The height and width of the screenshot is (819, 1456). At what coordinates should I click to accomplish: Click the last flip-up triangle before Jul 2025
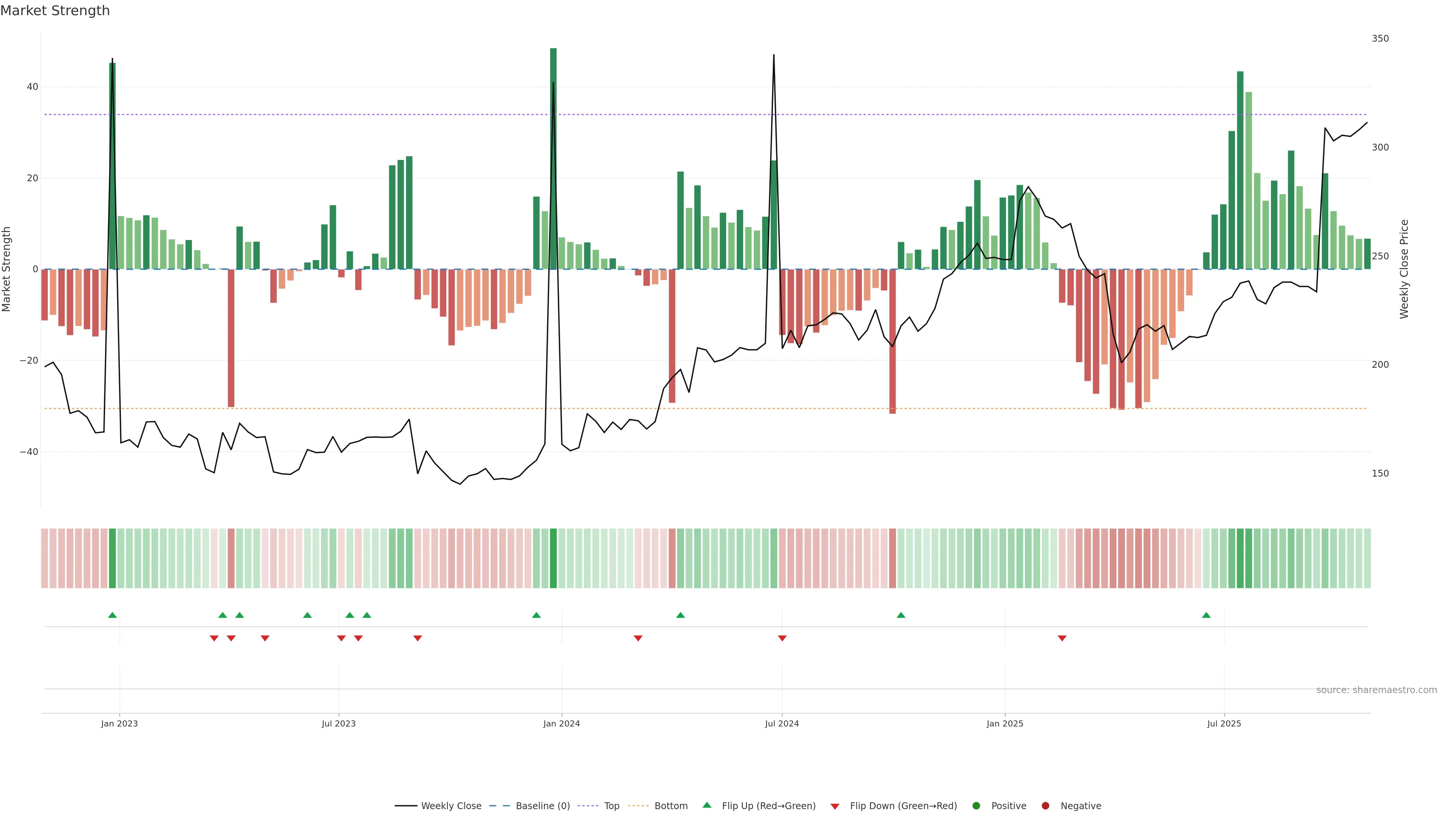click(x=1206, y=615)
